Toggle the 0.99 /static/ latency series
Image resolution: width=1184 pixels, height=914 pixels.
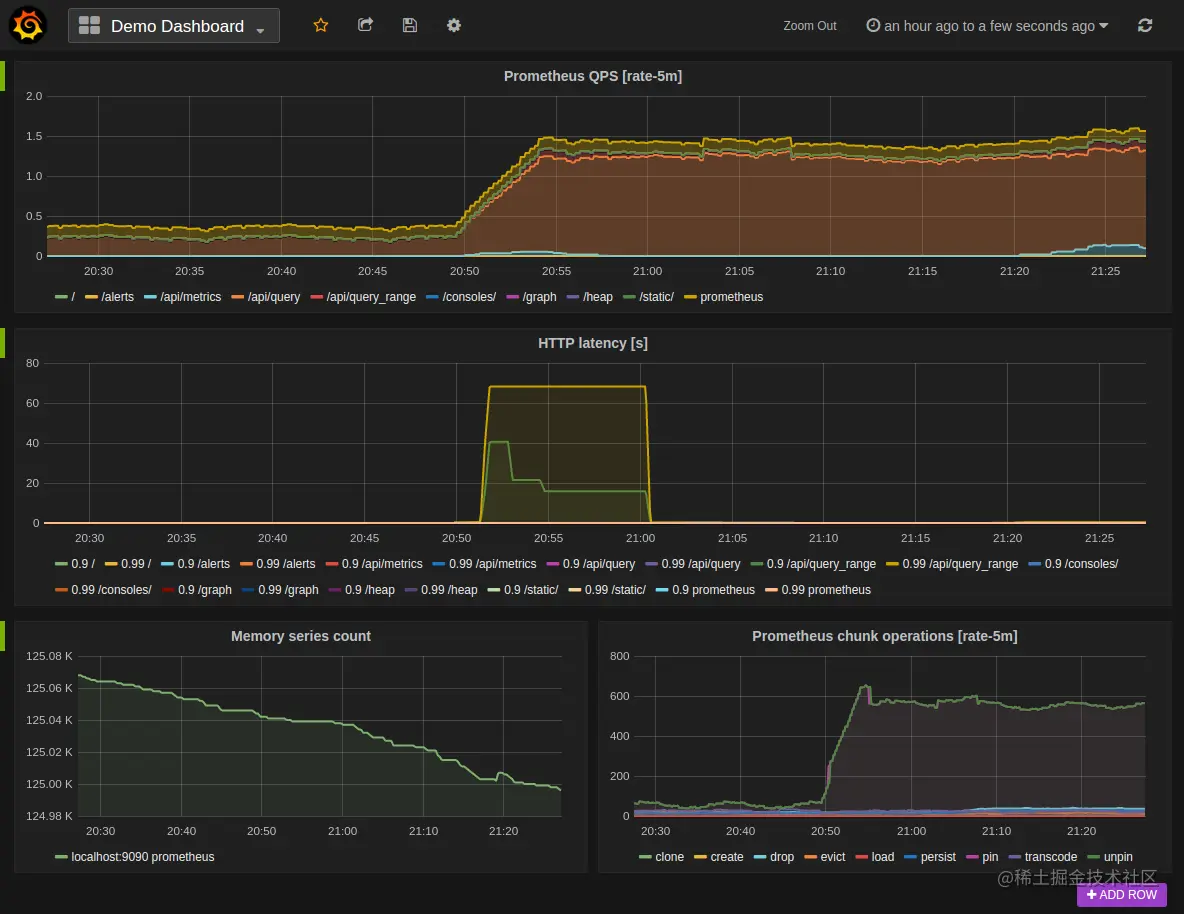pyautogui.click(x=615, y=589)
